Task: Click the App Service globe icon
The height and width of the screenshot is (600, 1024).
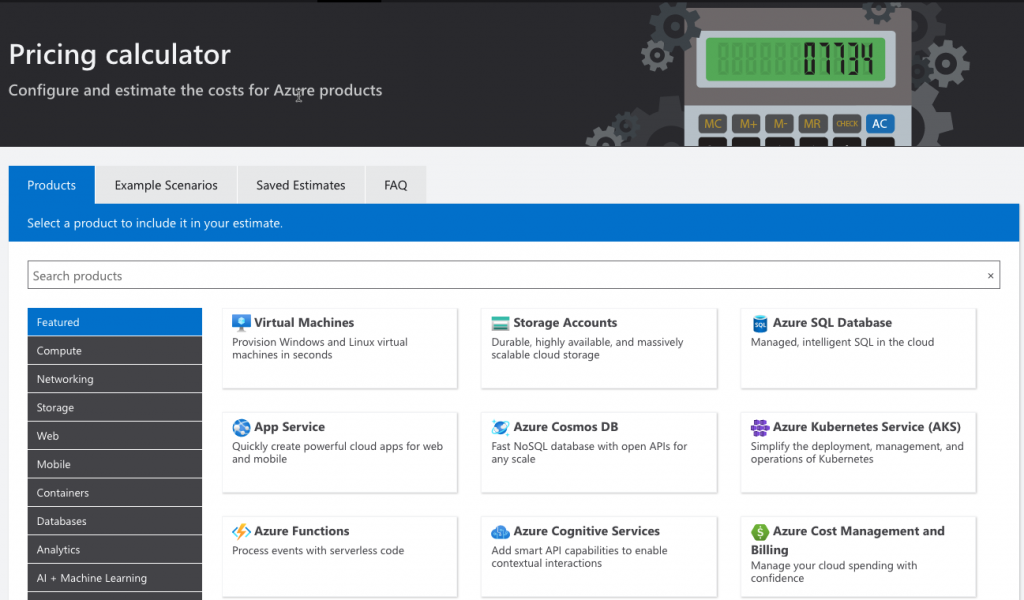Action: click(241, 428)
